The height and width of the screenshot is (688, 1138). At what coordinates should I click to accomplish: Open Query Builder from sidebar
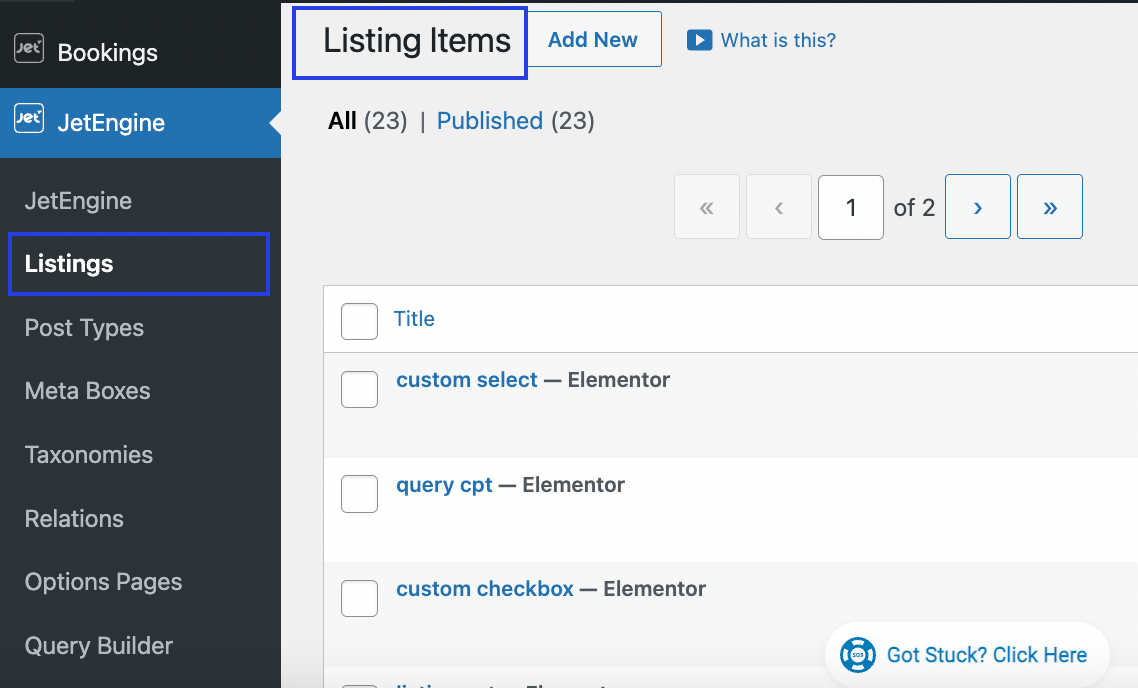pyautogui.click(x=98, y=646)
